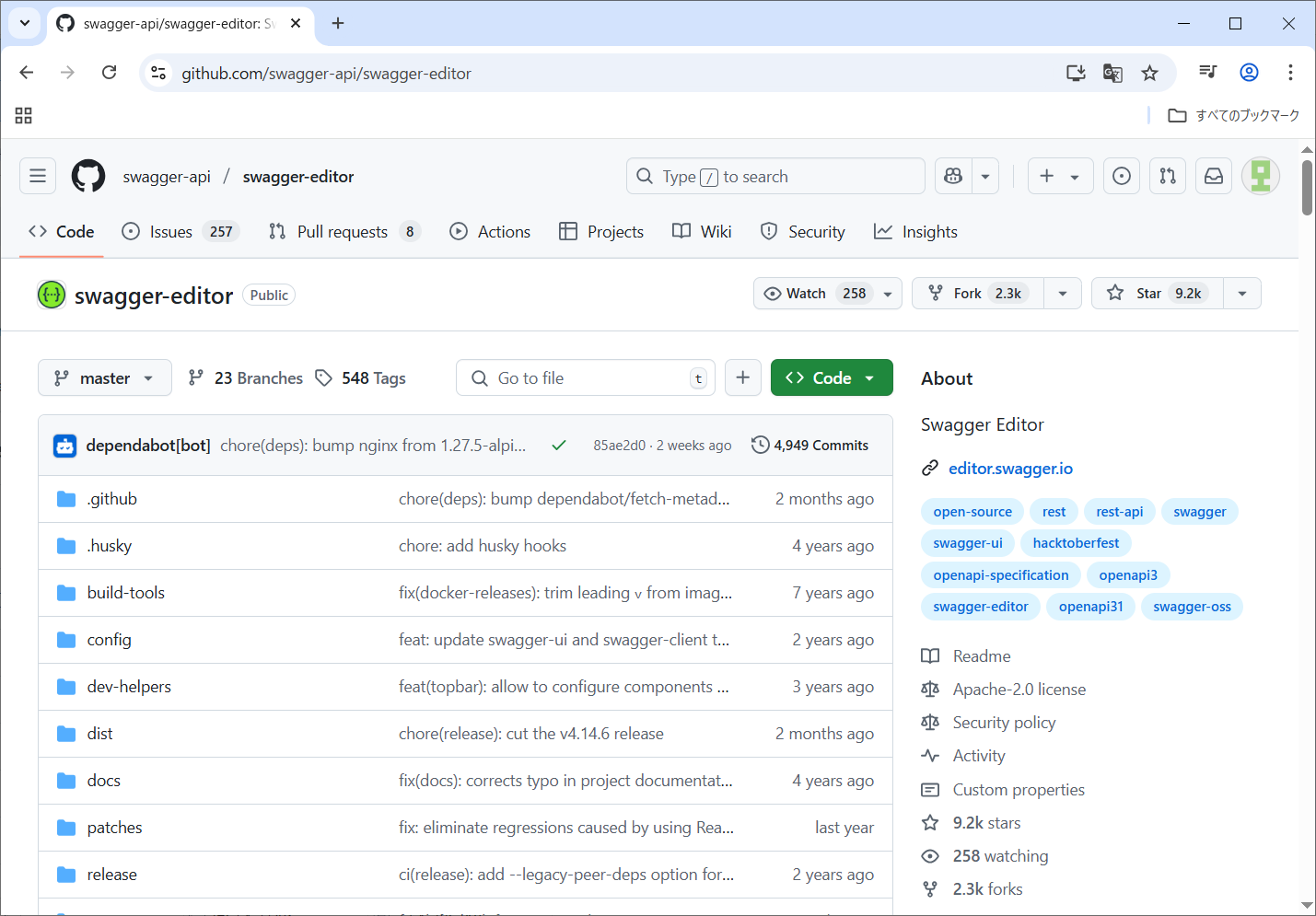Open the Copilot chat icon
The image size is (1316, 916).
953,176
